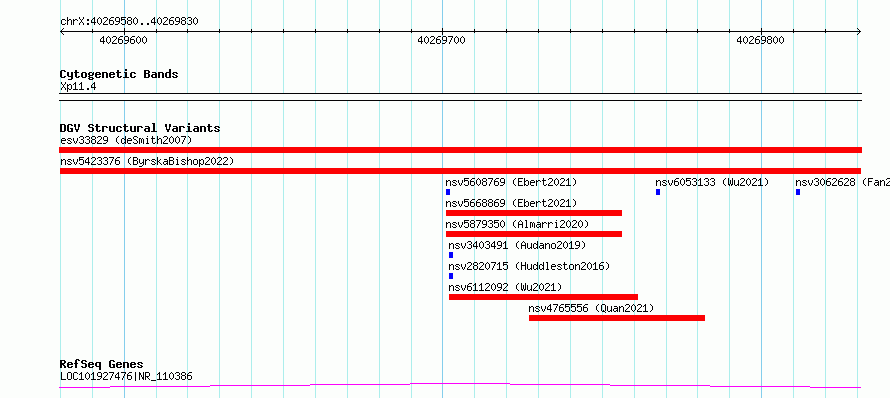Select the blue marker under nsv3403491
Screen dimensions: 890x398
click(451, 255)
